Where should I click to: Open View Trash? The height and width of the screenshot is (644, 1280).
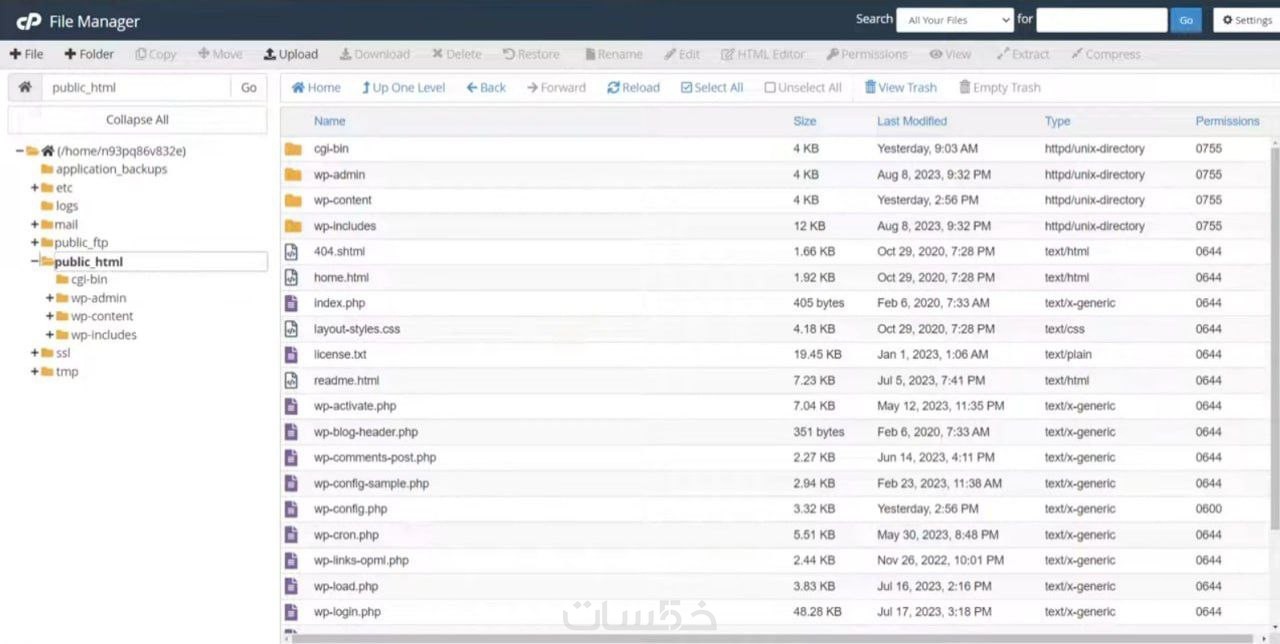click(x=900, y=88)
